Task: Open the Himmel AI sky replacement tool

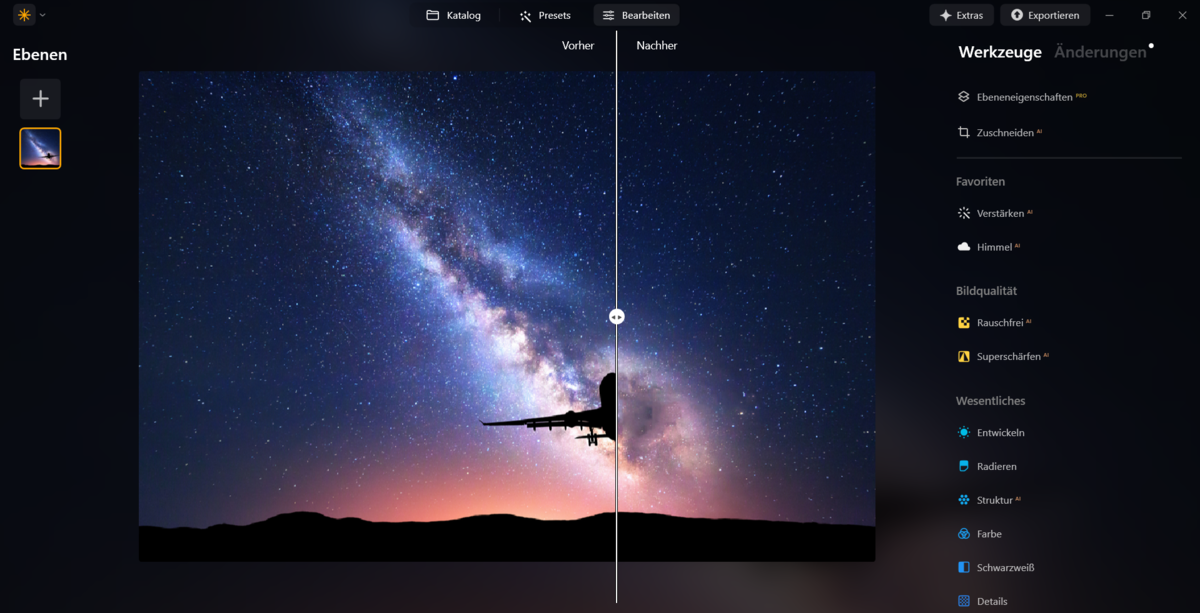Action: pos(996,246)
